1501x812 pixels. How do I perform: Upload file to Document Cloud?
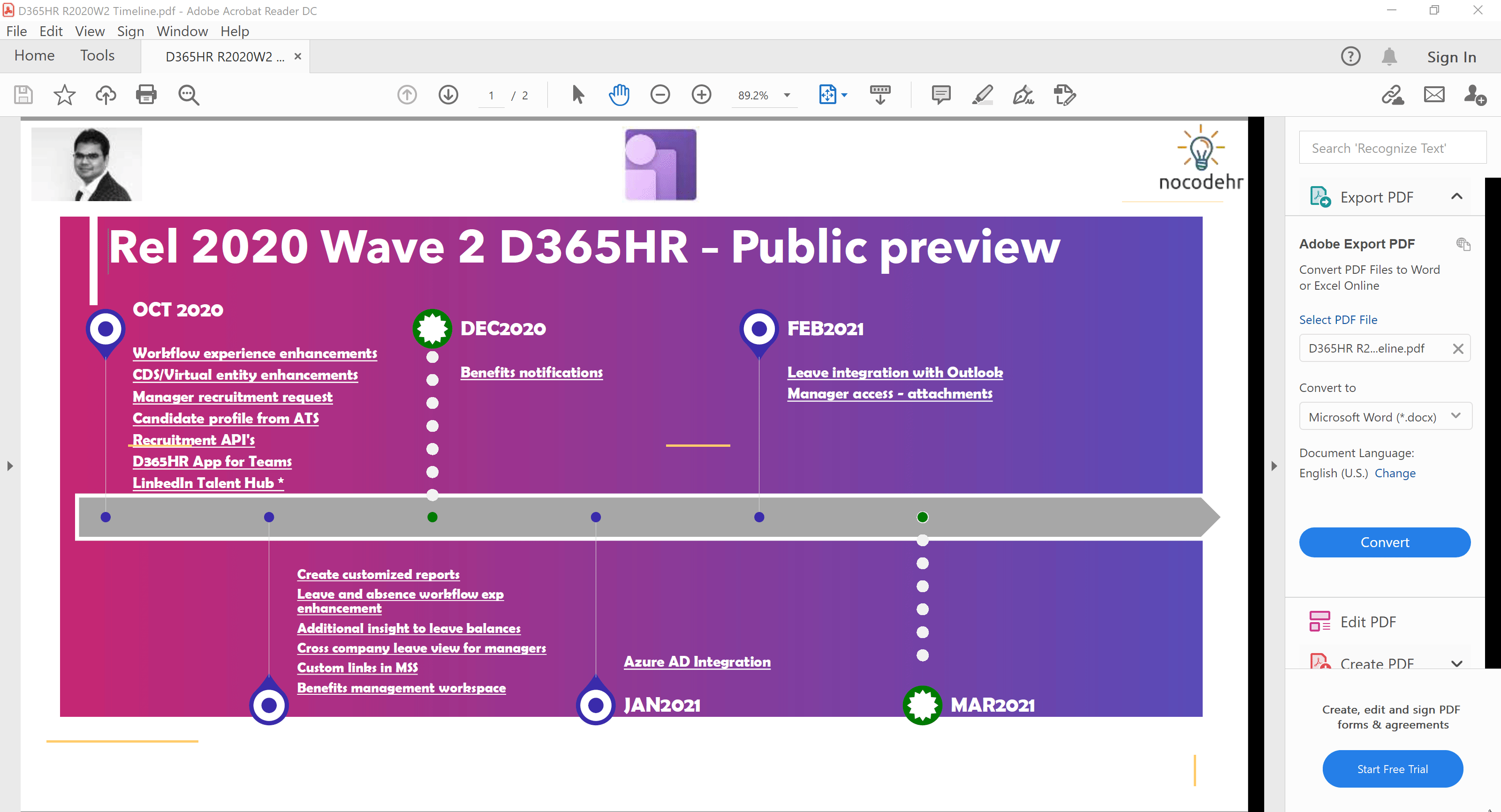tap(106, 95)
